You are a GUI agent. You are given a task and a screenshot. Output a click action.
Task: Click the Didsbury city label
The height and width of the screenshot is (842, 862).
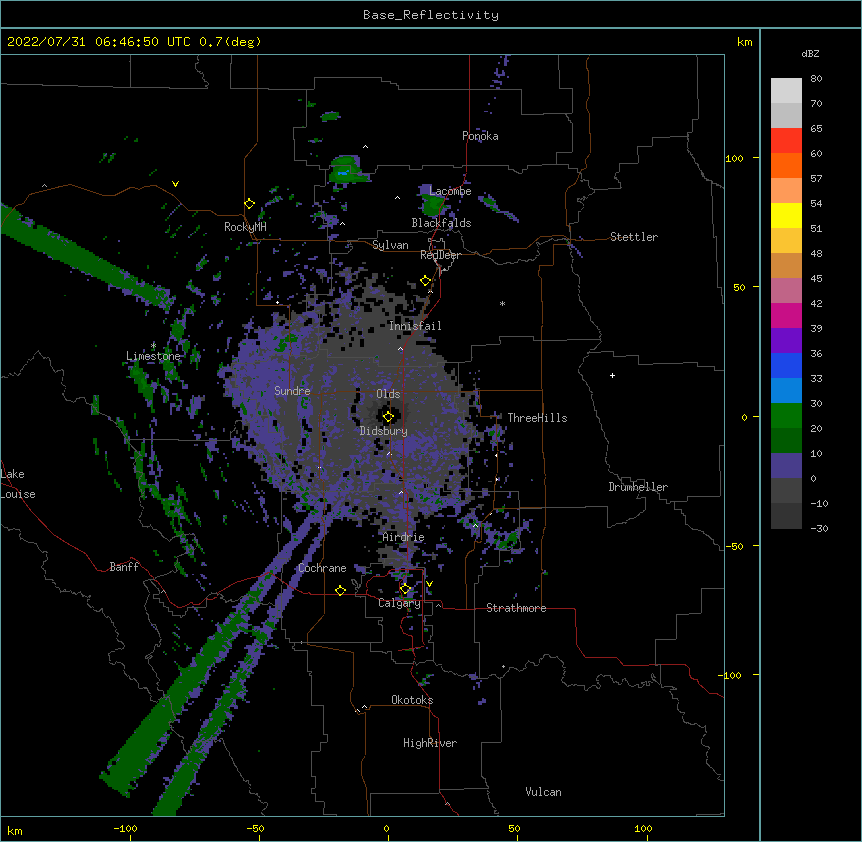[x=384, y=431]
